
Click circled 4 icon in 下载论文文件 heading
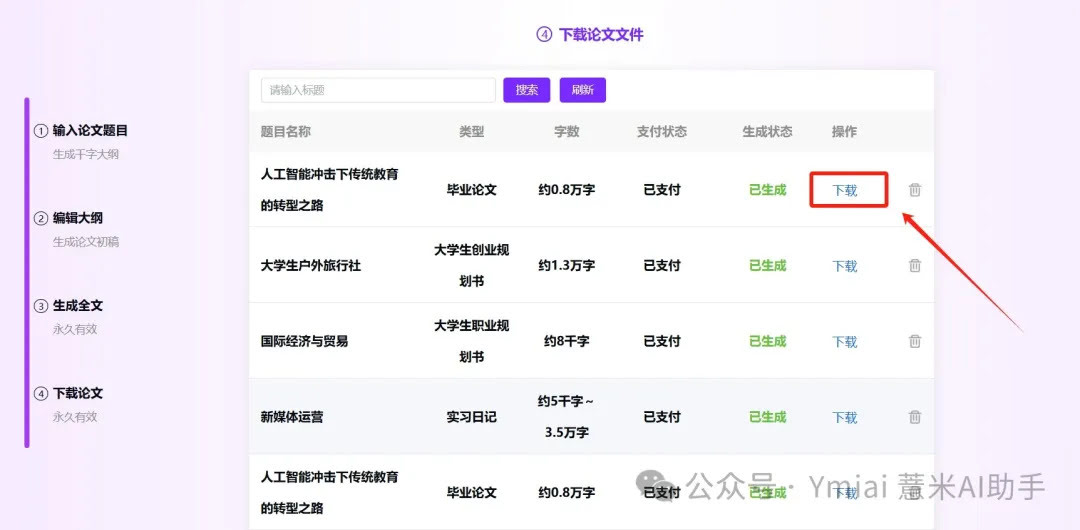pos(544,35)
